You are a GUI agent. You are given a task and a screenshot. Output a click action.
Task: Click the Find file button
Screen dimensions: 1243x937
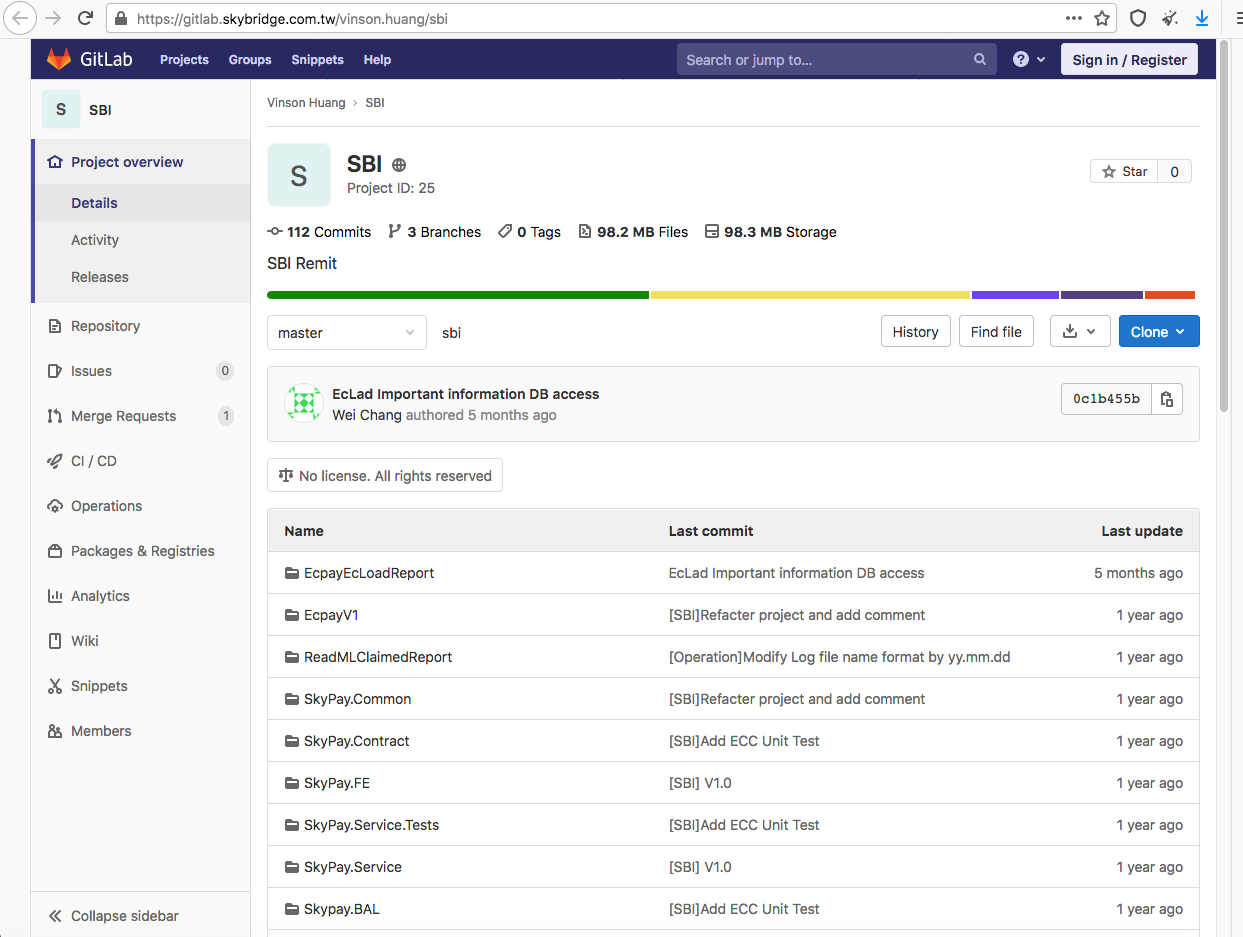[996, 332]
